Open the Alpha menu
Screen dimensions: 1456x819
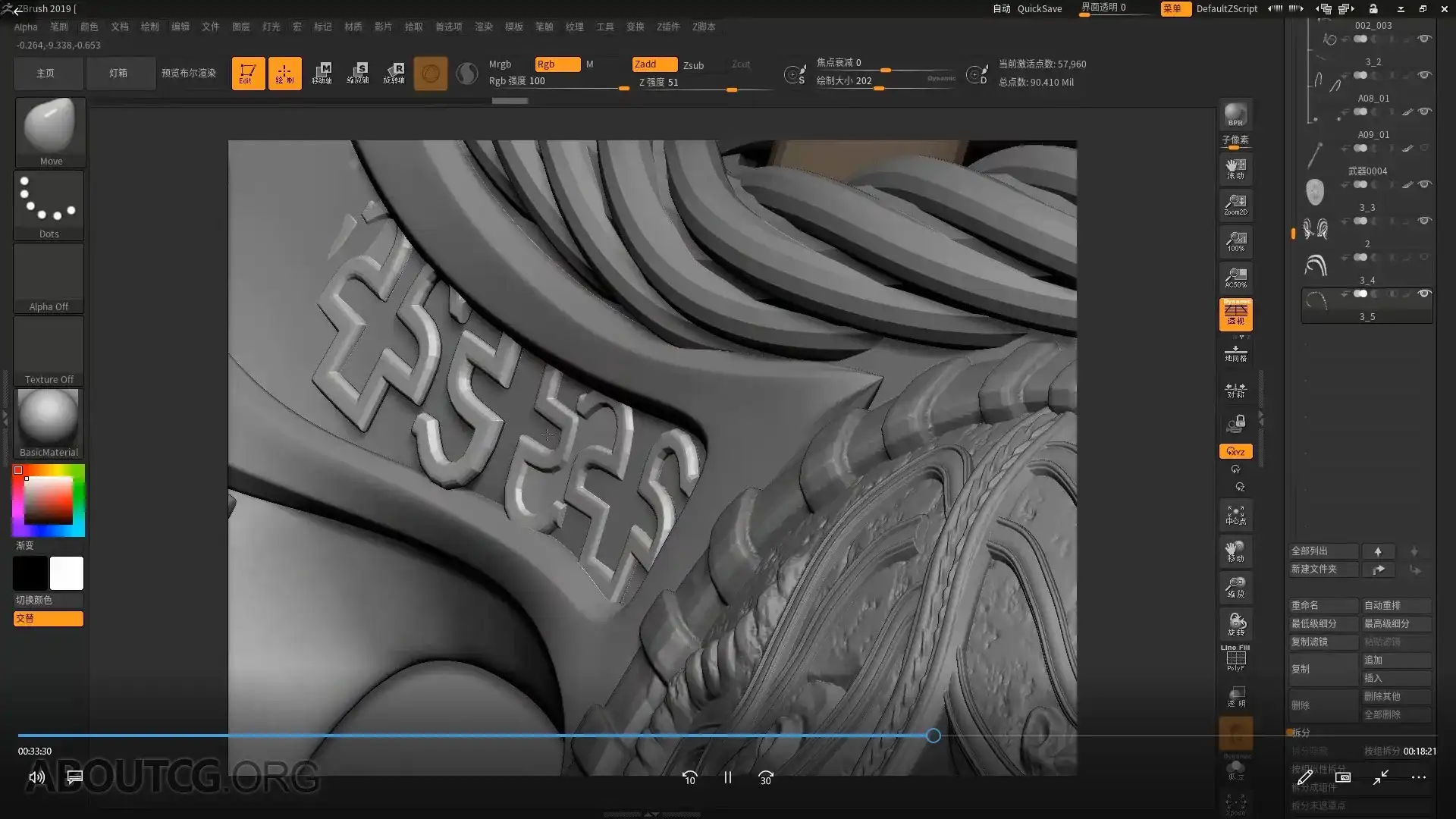point(26,27)
